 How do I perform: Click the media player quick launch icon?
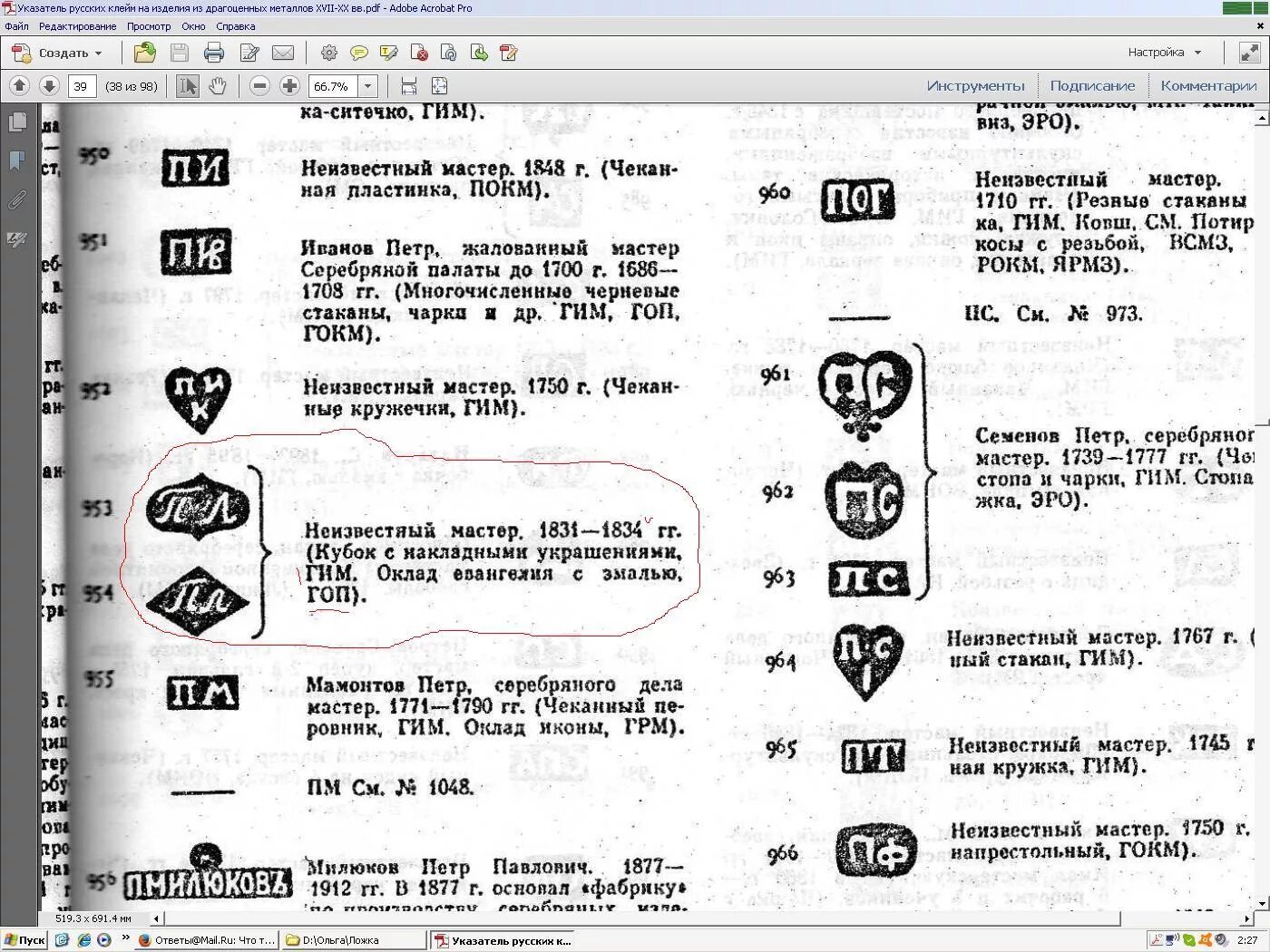[x=103, y=940]
